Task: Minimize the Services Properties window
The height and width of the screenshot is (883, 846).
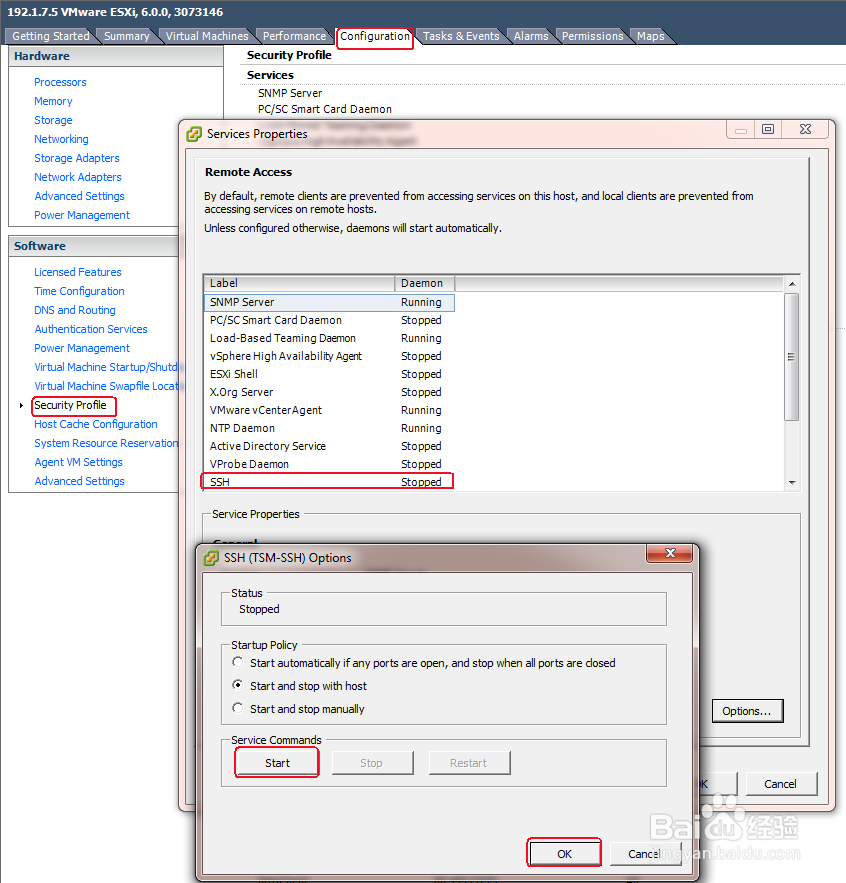Action: (x=741, y=129)
